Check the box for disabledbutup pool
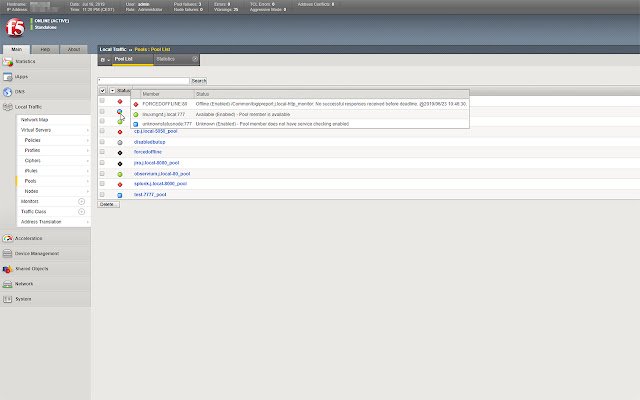Screen dimensions: 640x400 pos(102,142)
